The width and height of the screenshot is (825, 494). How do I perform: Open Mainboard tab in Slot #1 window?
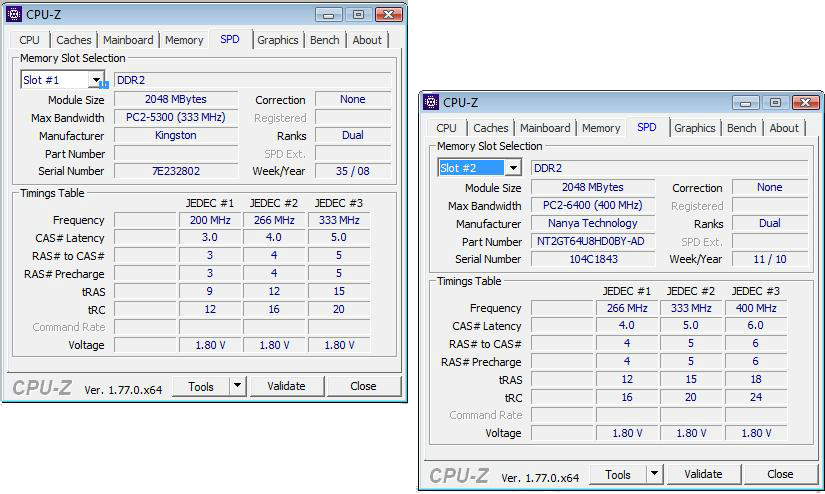[x=128, y=40]
